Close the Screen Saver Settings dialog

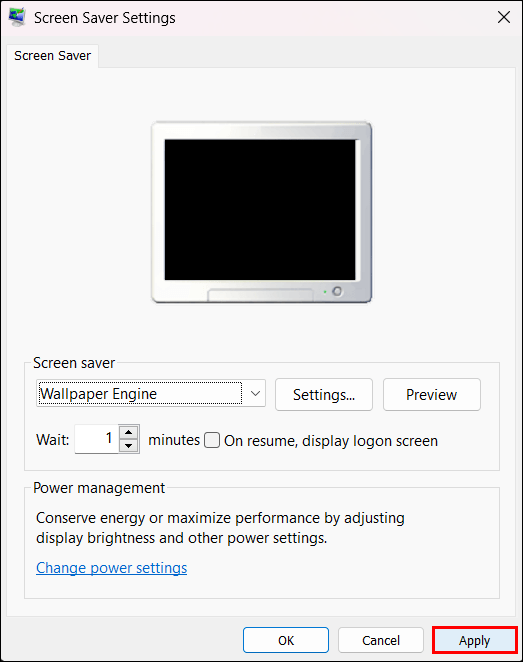(504, 17)
